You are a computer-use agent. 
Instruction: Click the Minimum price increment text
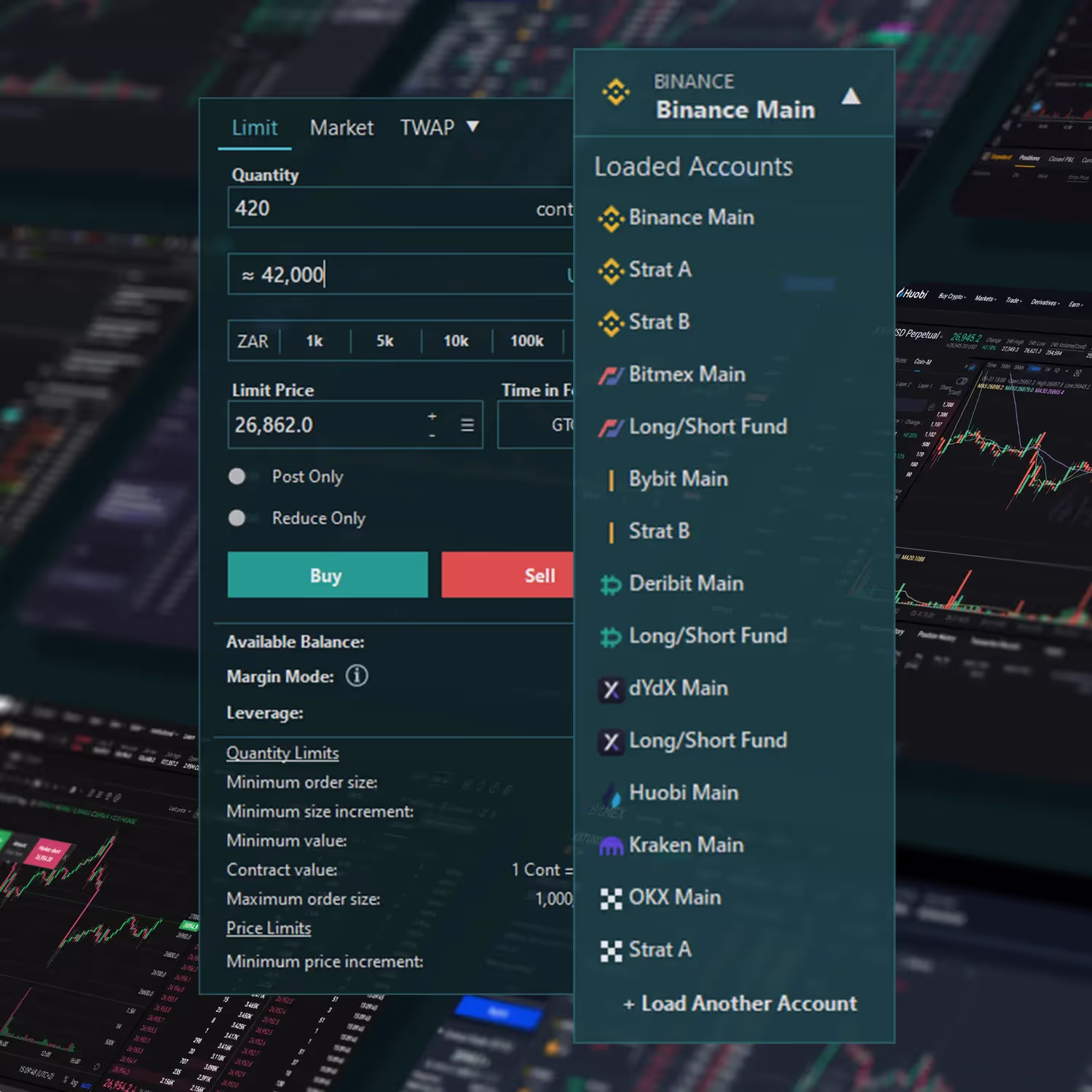[325, 962]
